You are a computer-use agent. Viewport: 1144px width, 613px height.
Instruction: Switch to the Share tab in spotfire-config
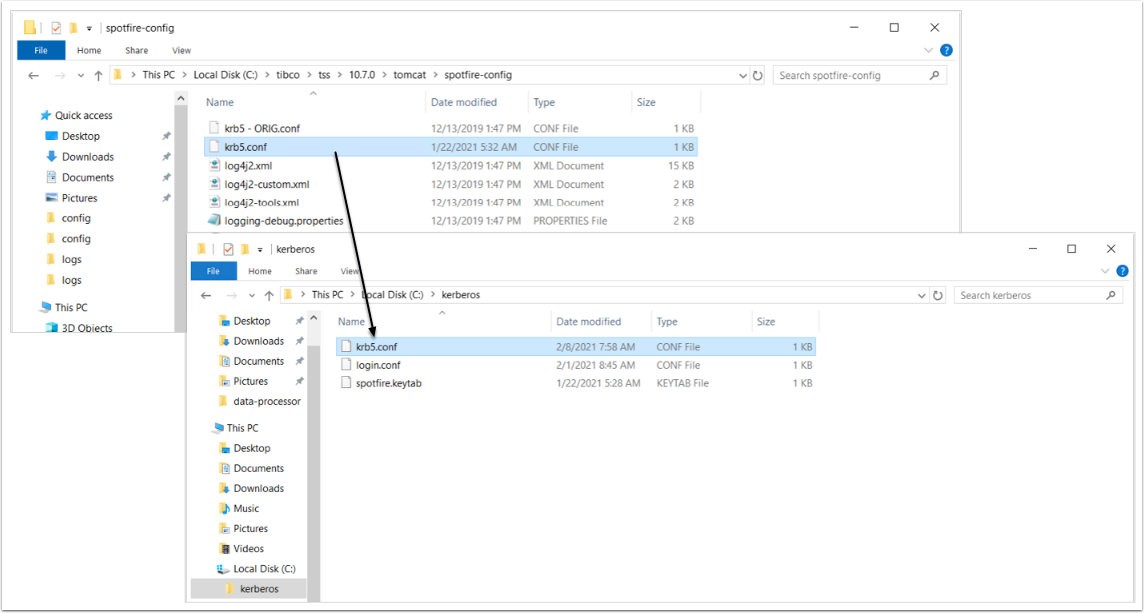point(137,50)
